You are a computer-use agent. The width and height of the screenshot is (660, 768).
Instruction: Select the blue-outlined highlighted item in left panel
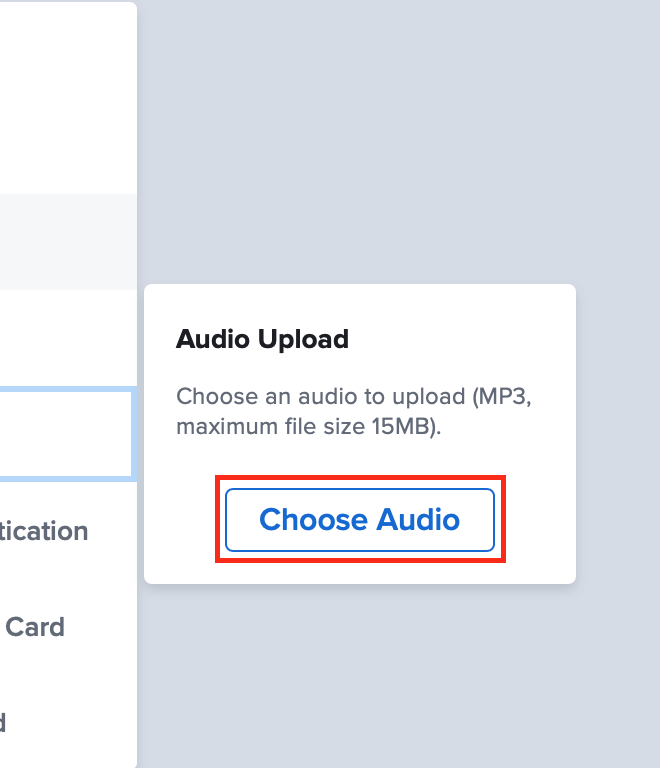(66, 434)
